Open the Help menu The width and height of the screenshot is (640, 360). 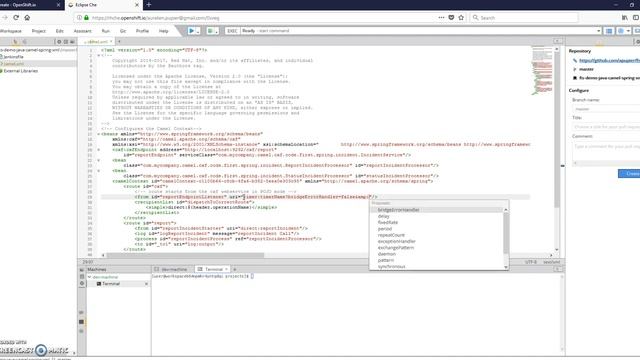coord(163,31)
